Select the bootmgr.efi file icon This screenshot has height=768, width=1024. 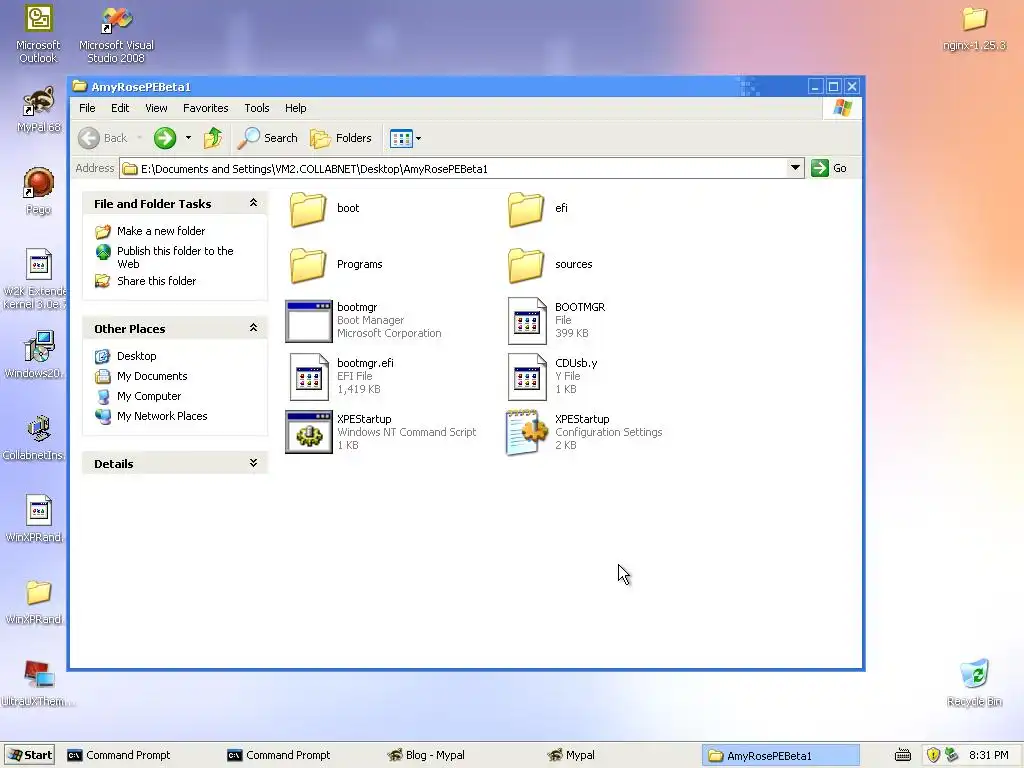[x=309, y=377]
